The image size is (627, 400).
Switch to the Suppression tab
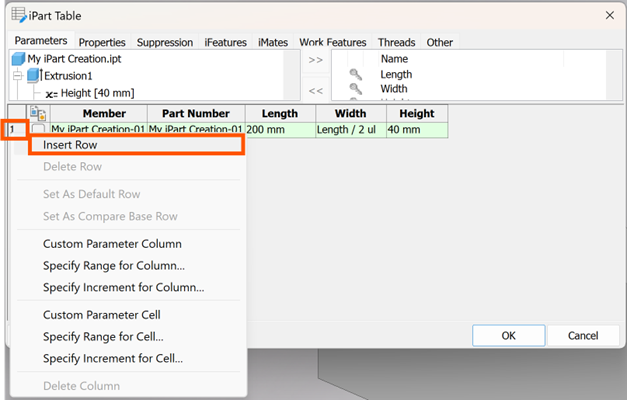164,43
